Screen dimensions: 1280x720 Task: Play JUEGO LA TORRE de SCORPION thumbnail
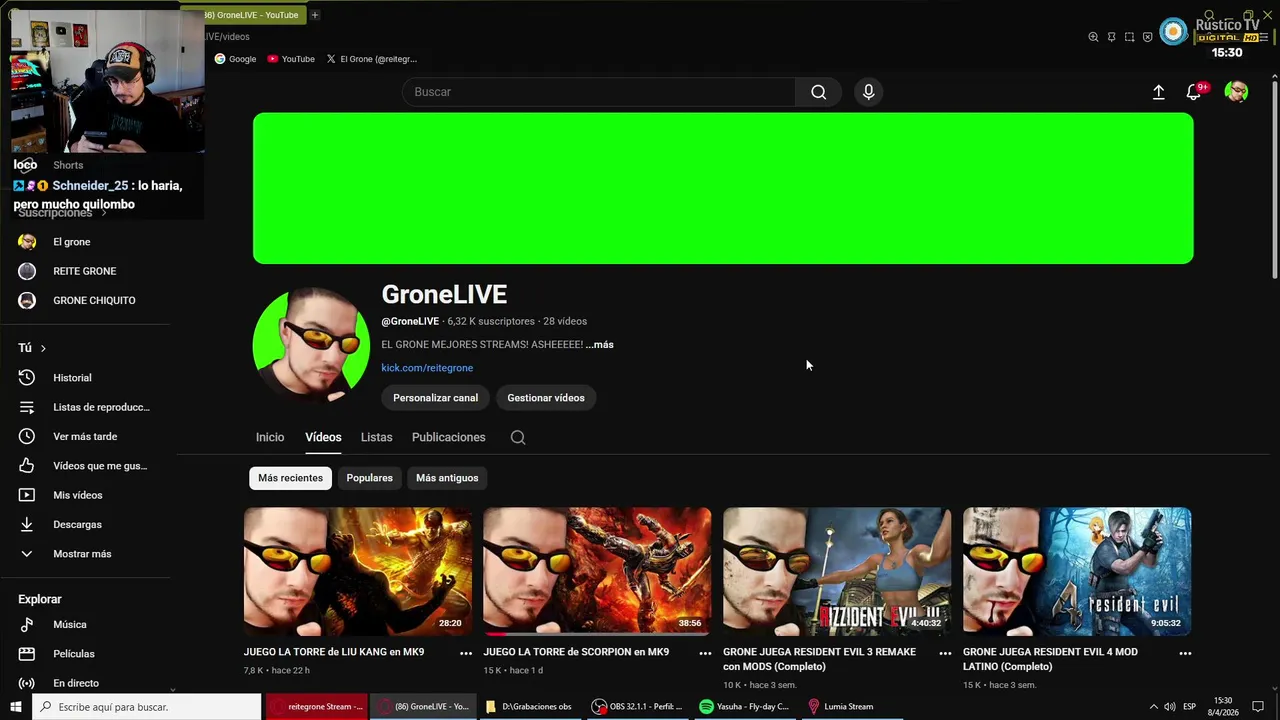click(597, 571)
